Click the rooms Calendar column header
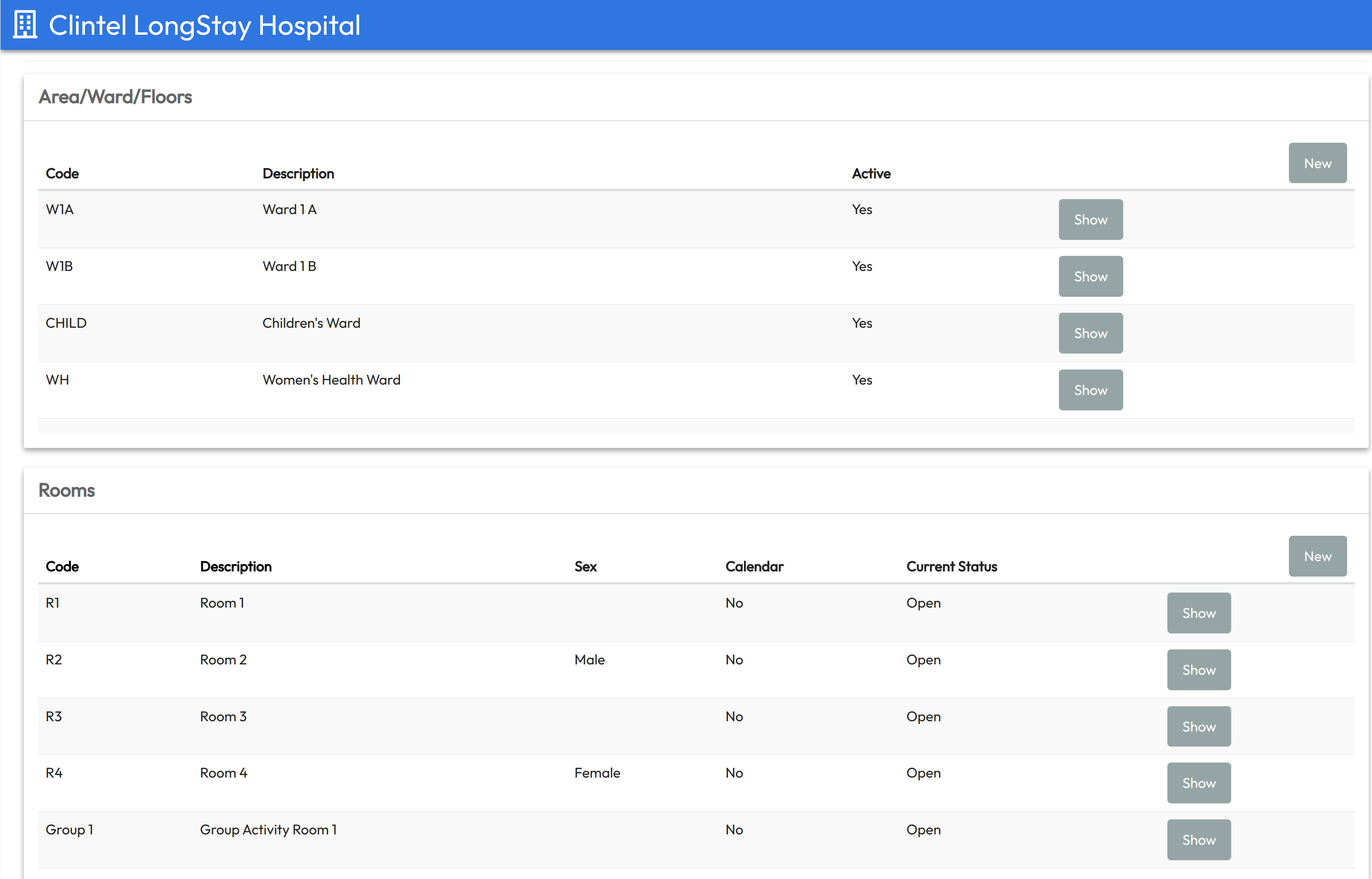This screenshot has height=879, width=1372. coord(754,567)
